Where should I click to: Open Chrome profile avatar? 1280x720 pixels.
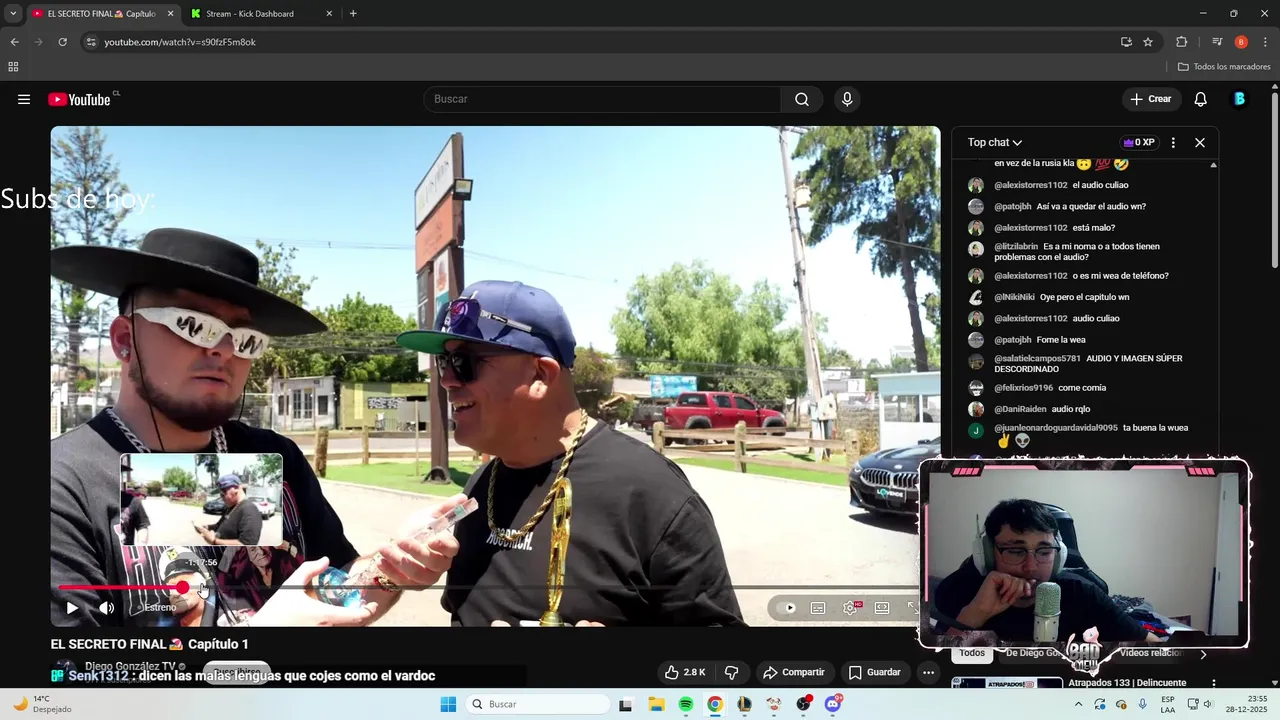pyautogui.click(x=1241, y=42)
